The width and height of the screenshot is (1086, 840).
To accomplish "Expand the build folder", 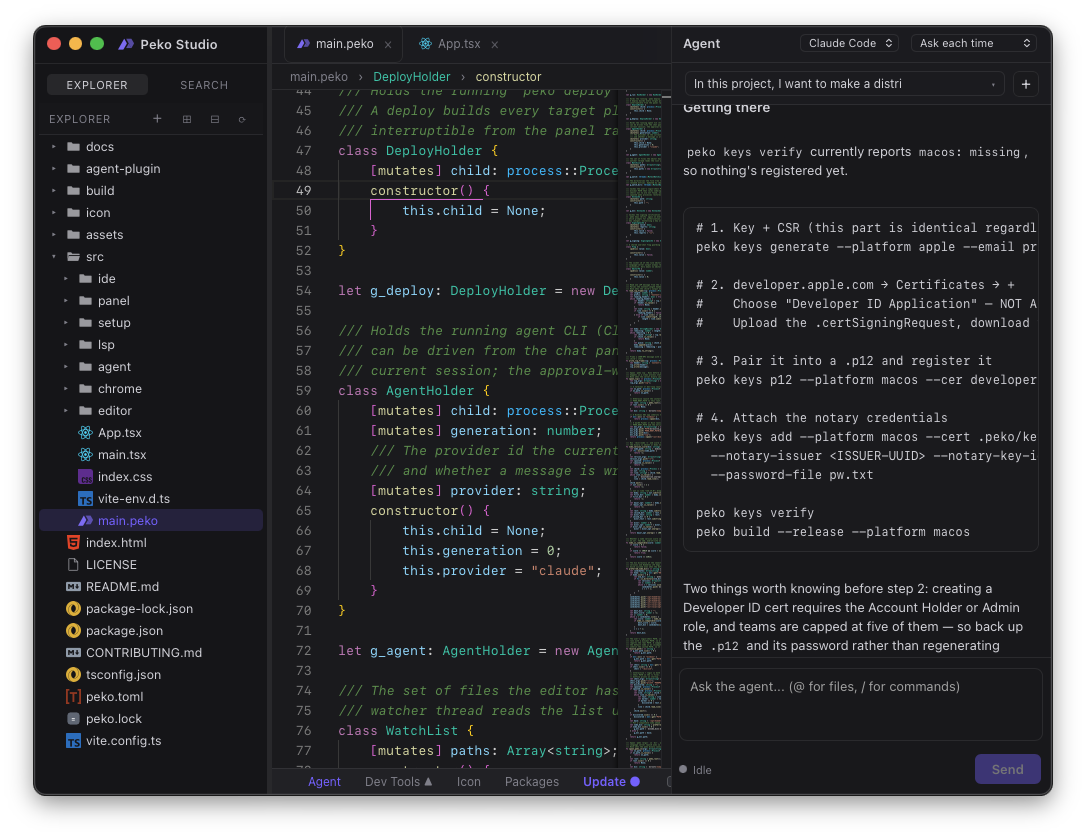I will coord(53,191).
